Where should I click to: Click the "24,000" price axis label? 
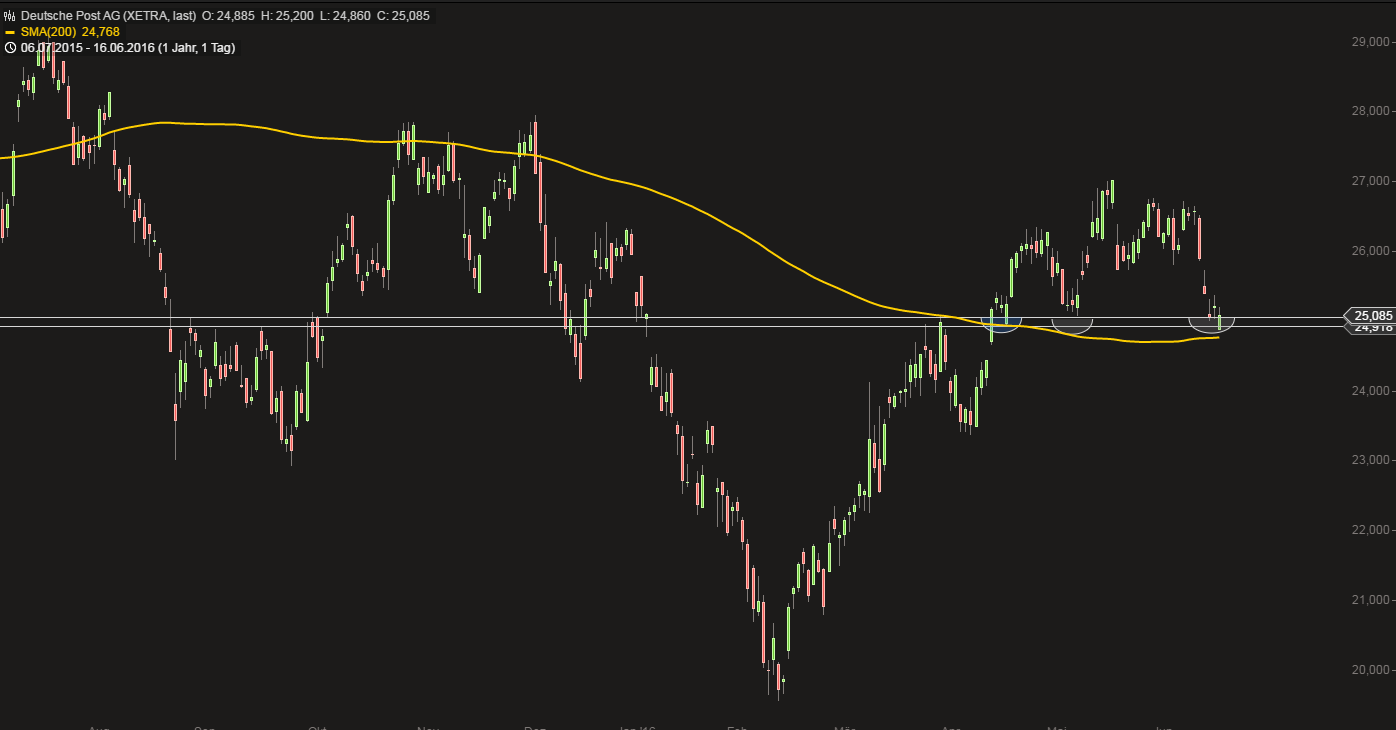(1370, 391)
